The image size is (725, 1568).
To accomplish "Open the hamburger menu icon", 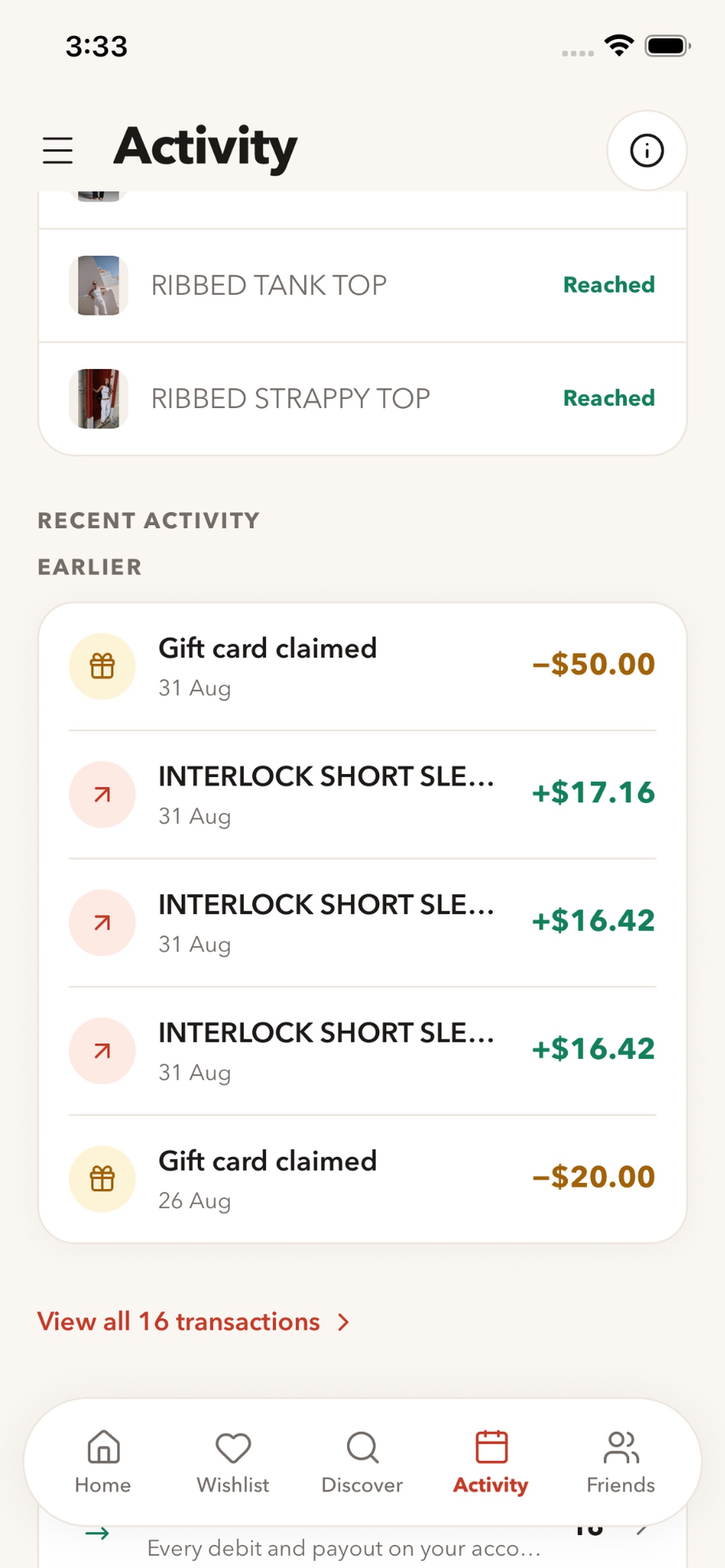I will point(58,150).
